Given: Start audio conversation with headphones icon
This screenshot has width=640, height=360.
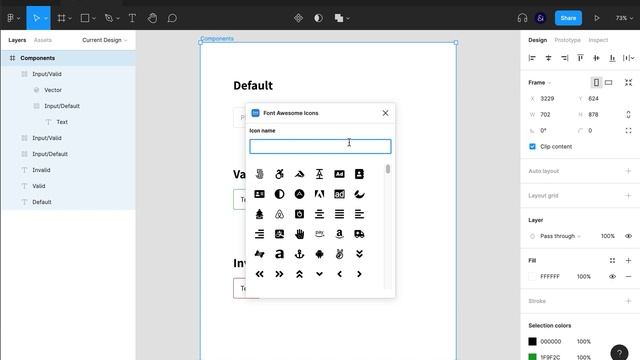Looking at the screenshot, I should pyautogui.click(x=522, y=18).
